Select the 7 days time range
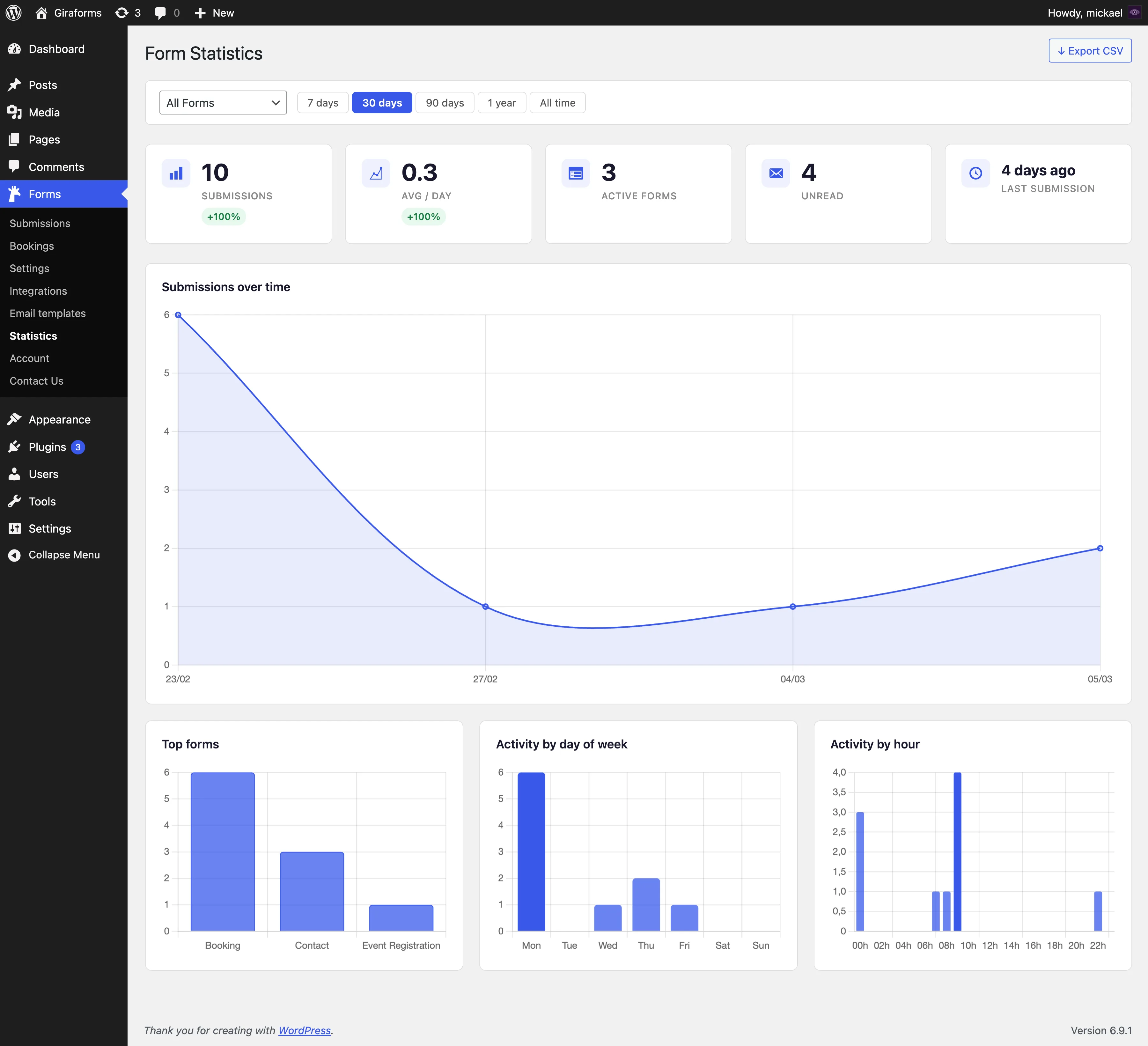 322,102
